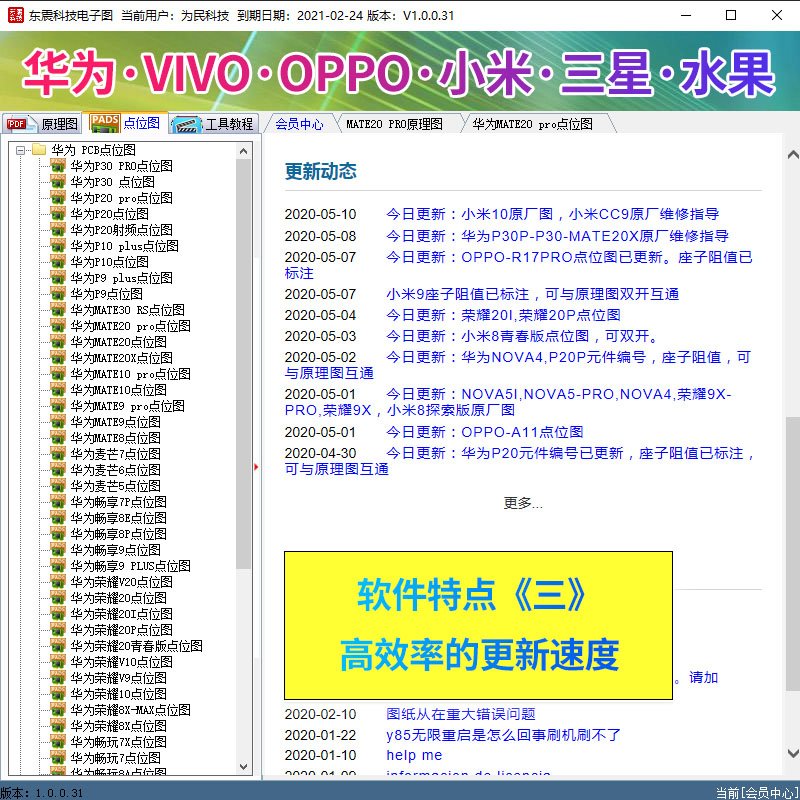Collapse the 华为 PCB点位图 tree node
This screenshot has height=800, width=800.
click(x=20, y=150)
